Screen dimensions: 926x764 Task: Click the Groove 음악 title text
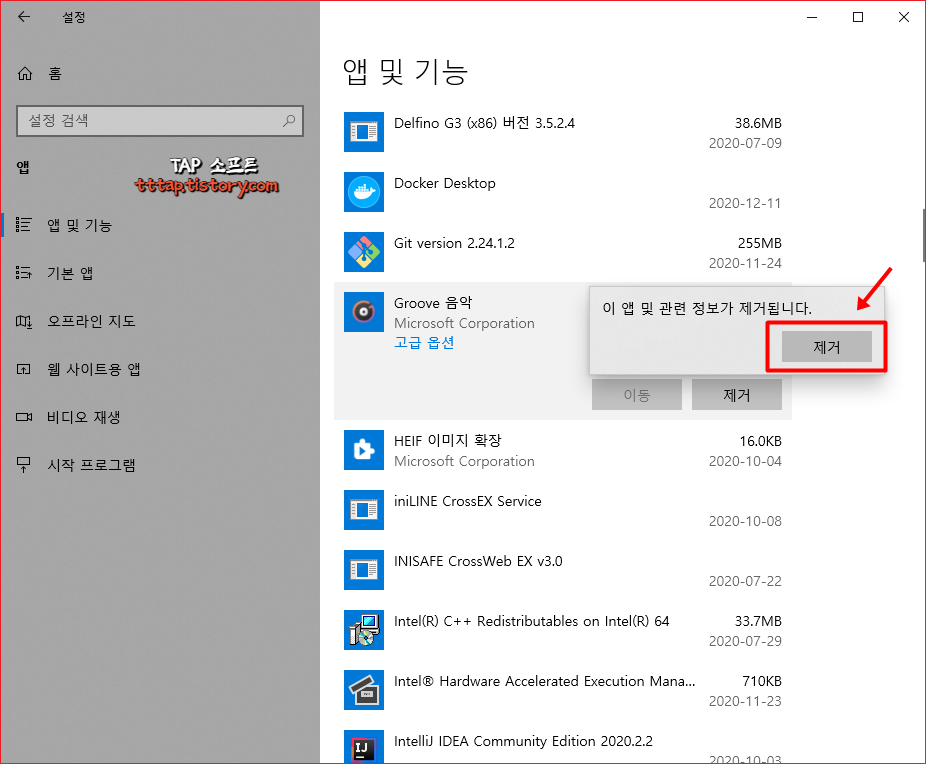coord(433,303)
